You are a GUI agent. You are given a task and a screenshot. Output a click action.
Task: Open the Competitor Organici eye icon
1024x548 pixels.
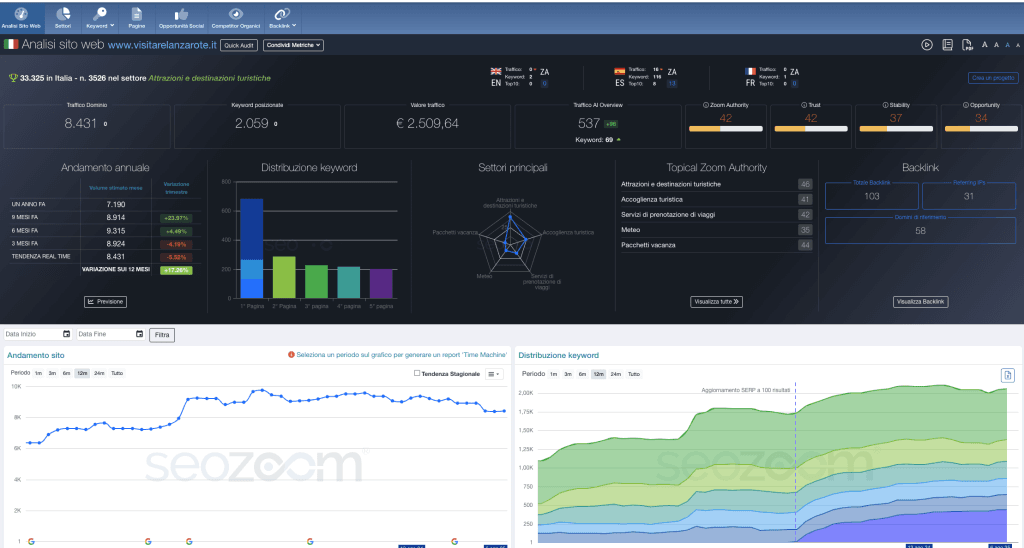236,14
